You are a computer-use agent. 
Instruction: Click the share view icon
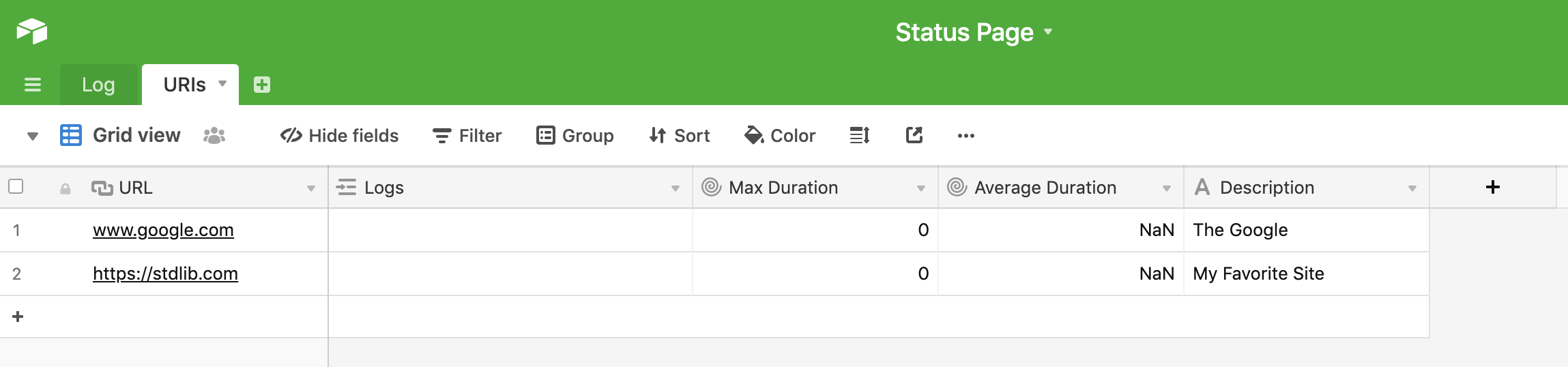914,136
